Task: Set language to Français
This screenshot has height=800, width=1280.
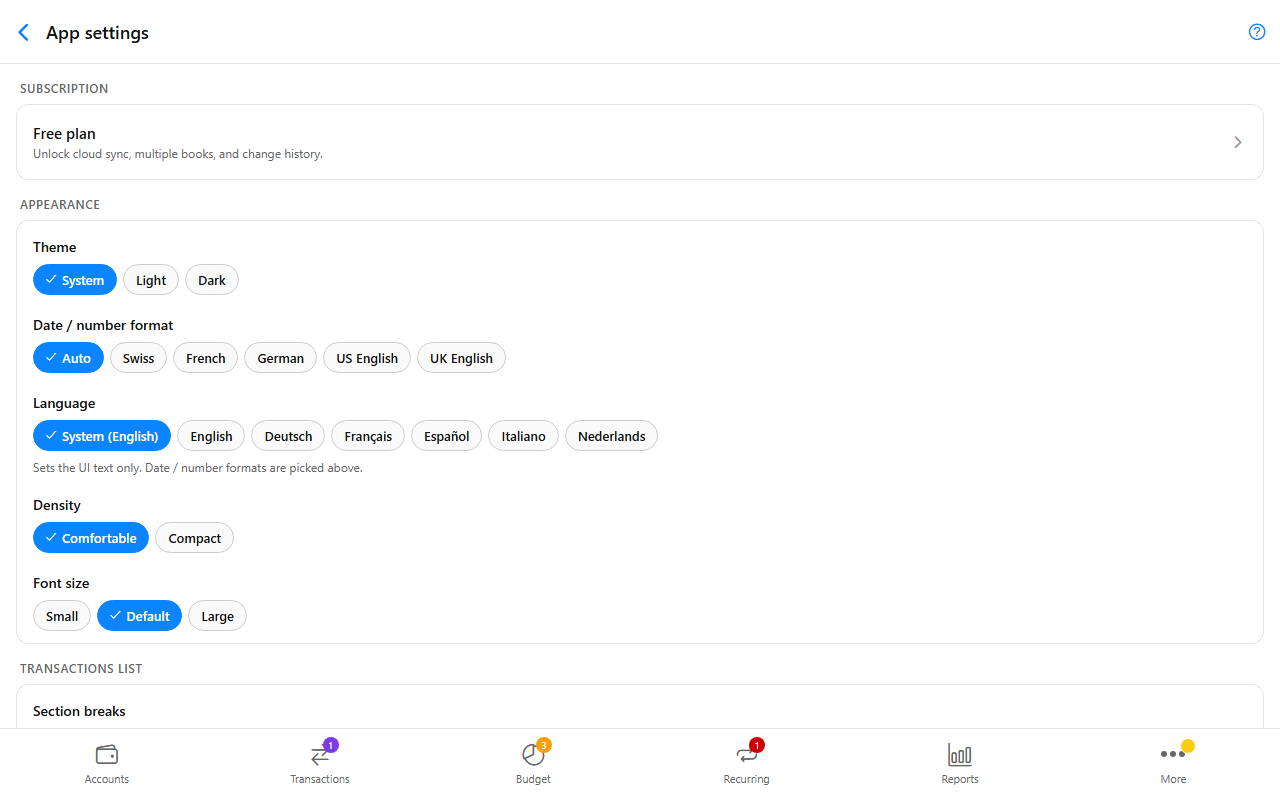Action: point(368,436)
